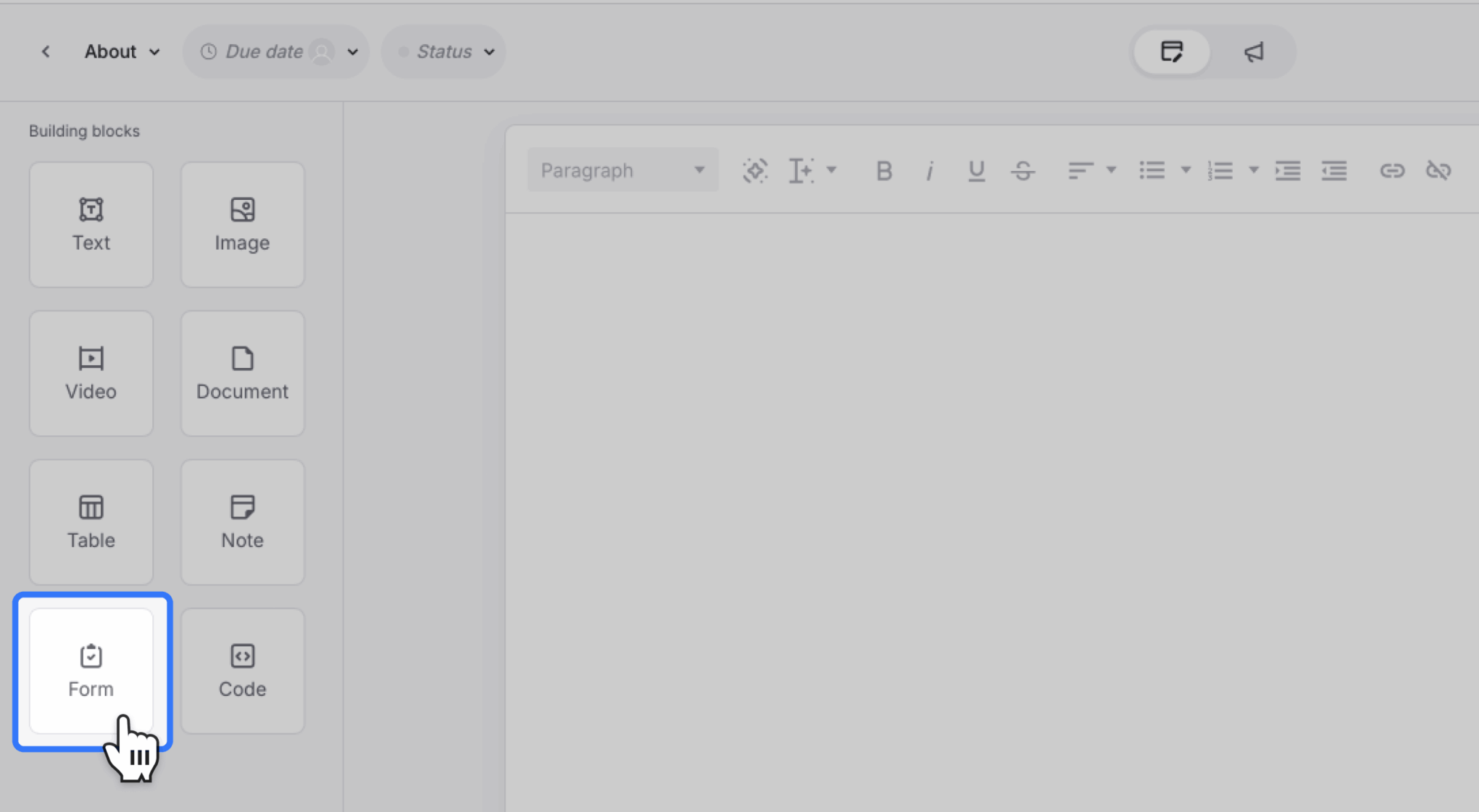
Task: Click the assignee avatar in Due date
Action: [321, 51]
